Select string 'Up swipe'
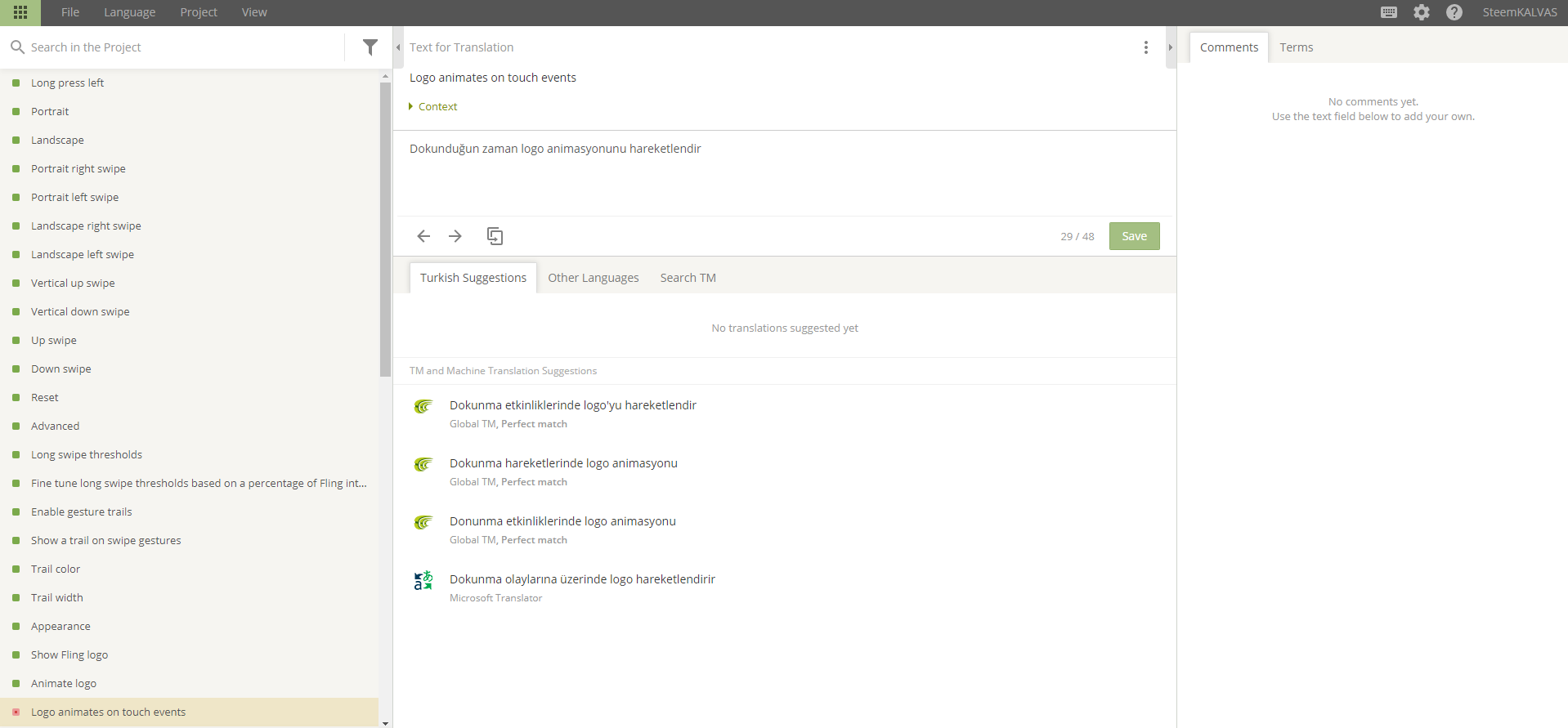Viewport: 1568px width, 728px height. [x=189, y=340]
